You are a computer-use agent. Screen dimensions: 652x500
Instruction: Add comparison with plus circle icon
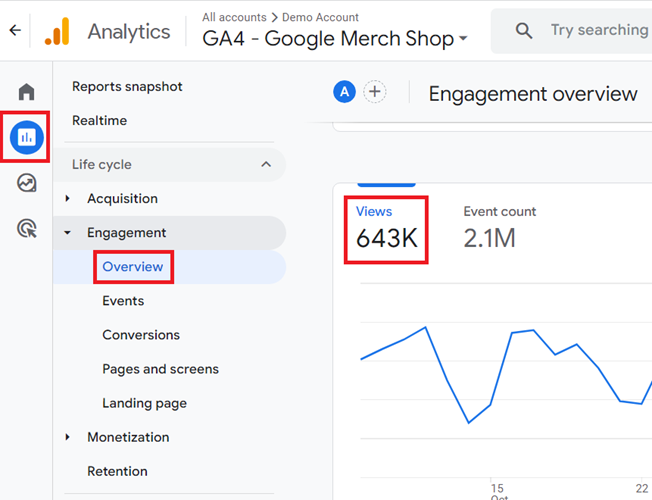coord(375,92)
